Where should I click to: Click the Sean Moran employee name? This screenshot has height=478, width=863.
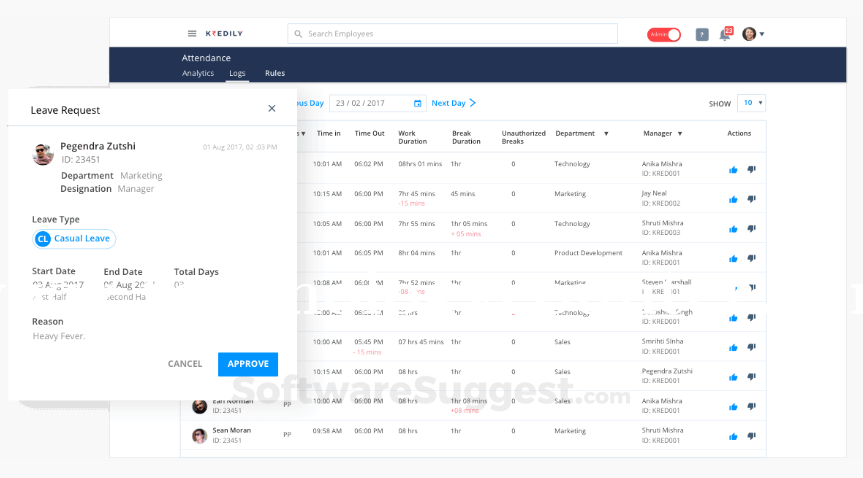coord(232,431)
